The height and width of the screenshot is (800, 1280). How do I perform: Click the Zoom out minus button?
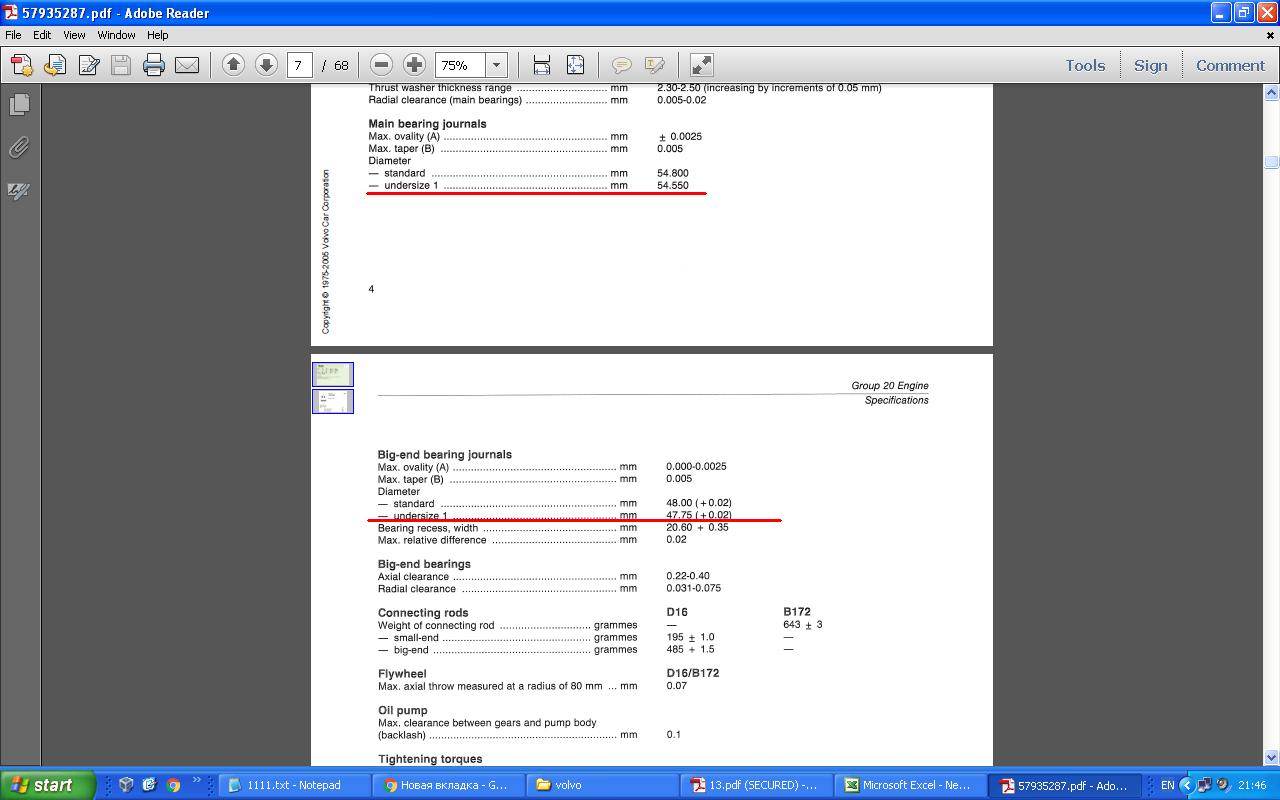(x=381, y=65)
